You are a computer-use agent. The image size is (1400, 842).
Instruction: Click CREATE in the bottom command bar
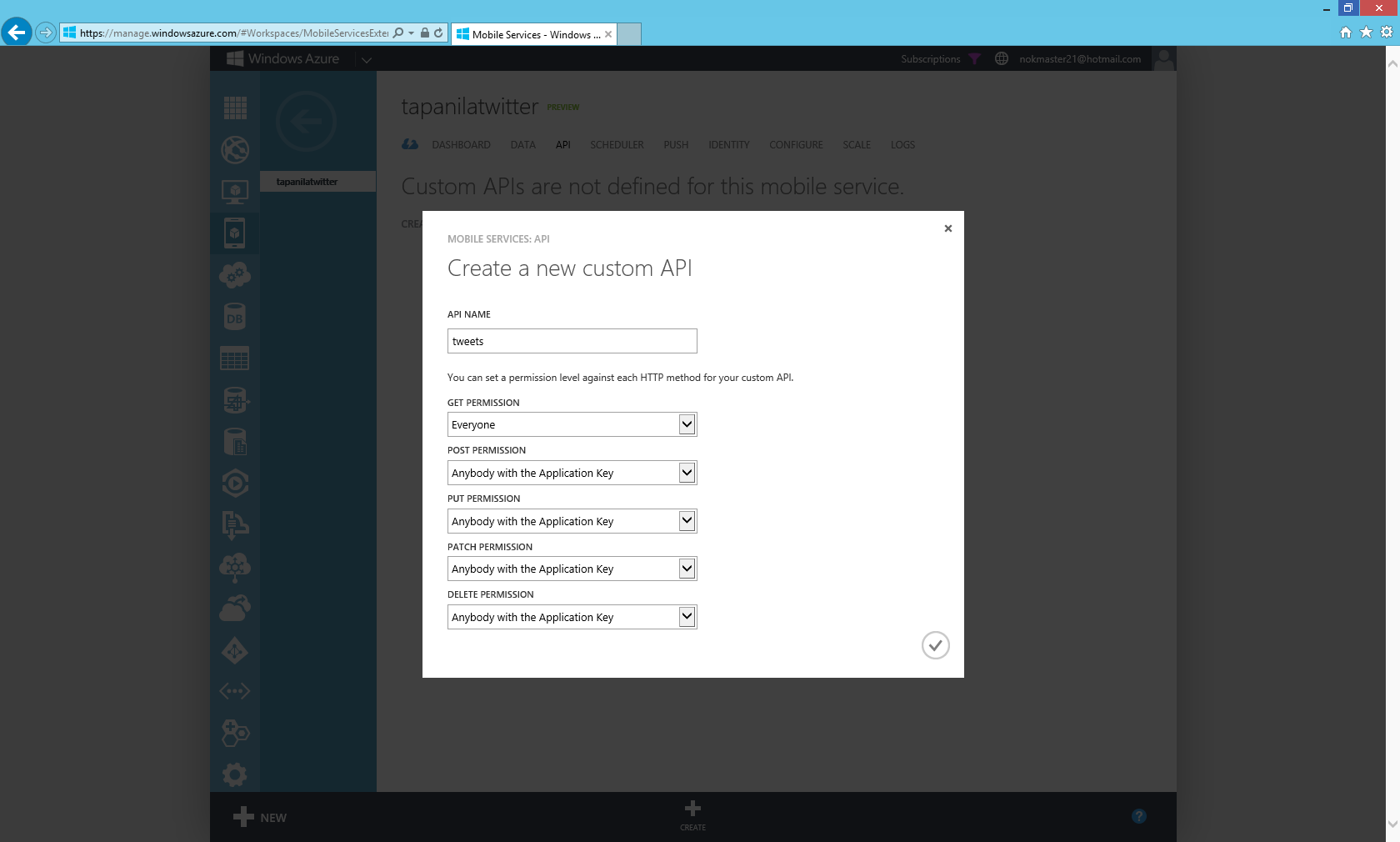[x=692, y=815]
